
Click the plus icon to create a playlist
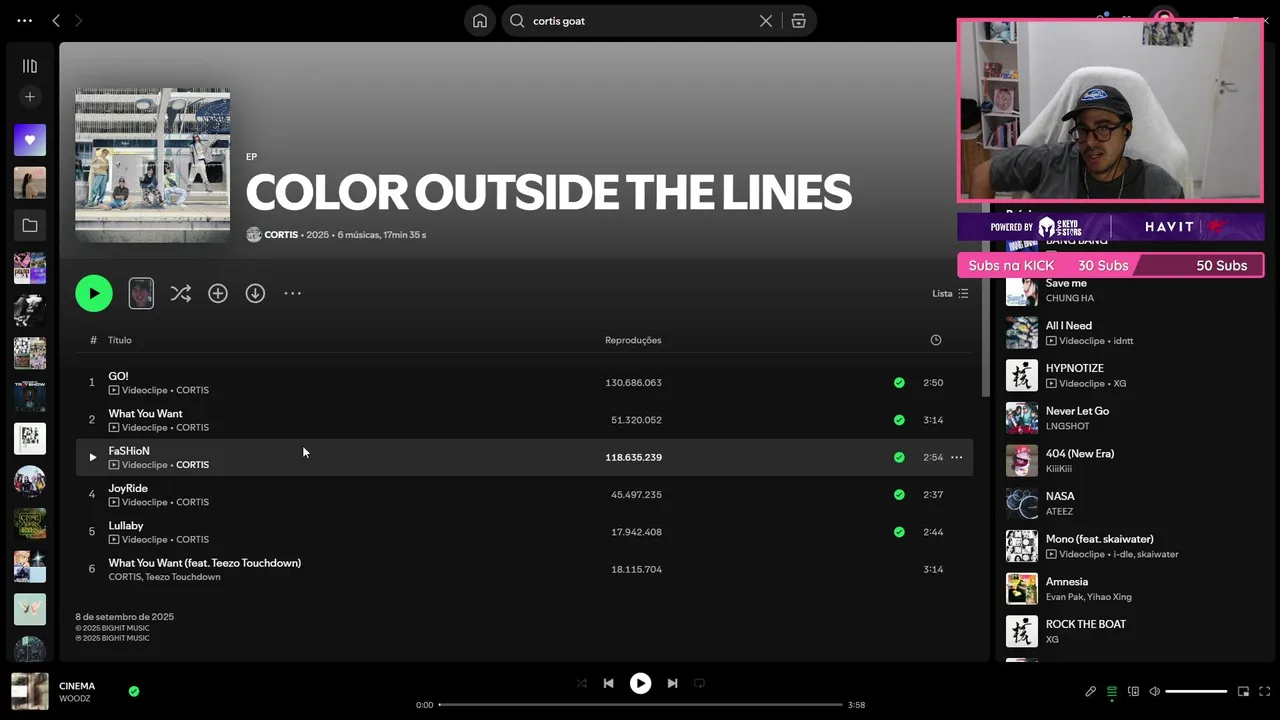pos(30,97)
